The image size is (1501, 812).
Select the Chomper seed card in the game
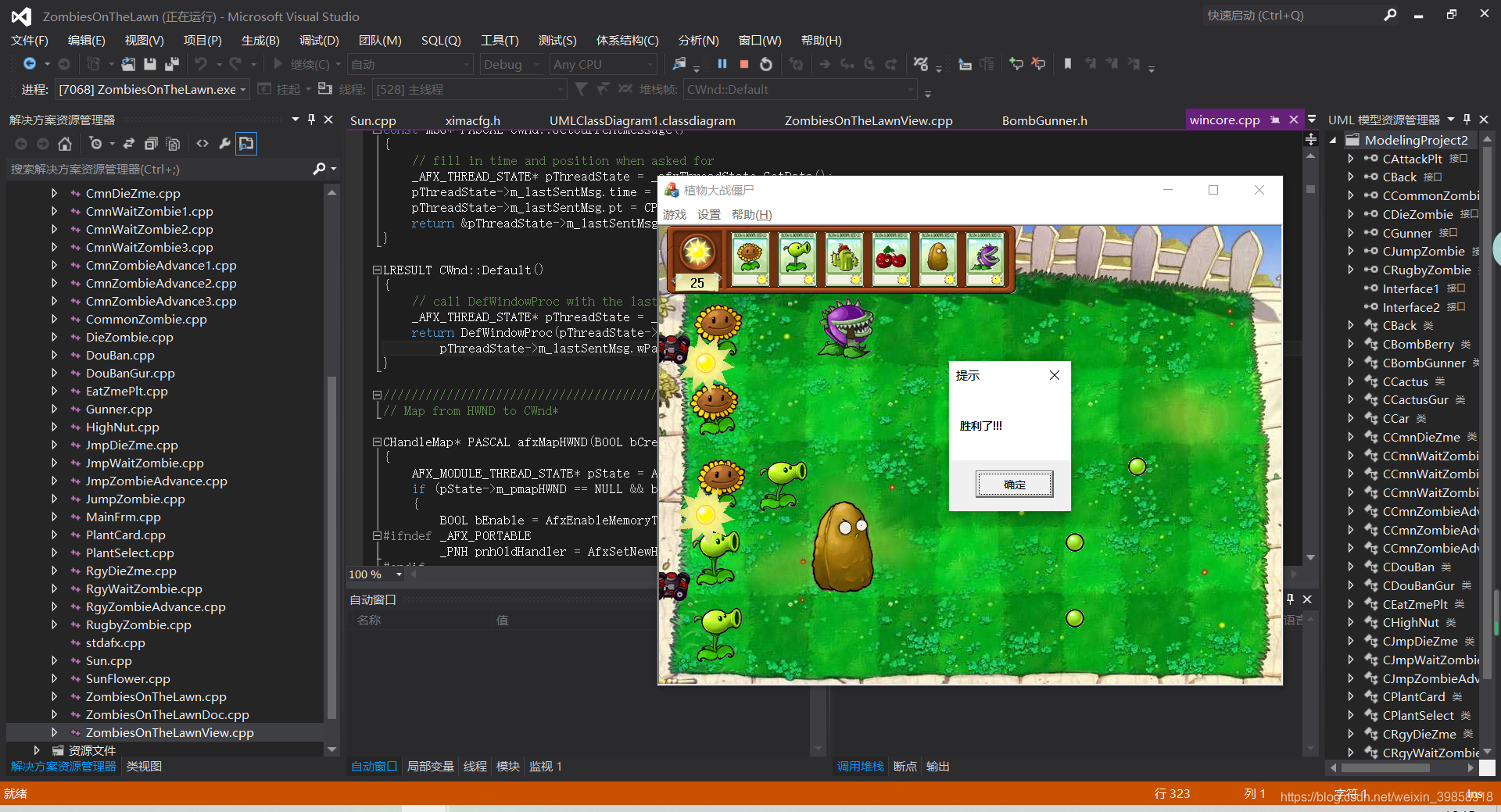pos(984,259)
